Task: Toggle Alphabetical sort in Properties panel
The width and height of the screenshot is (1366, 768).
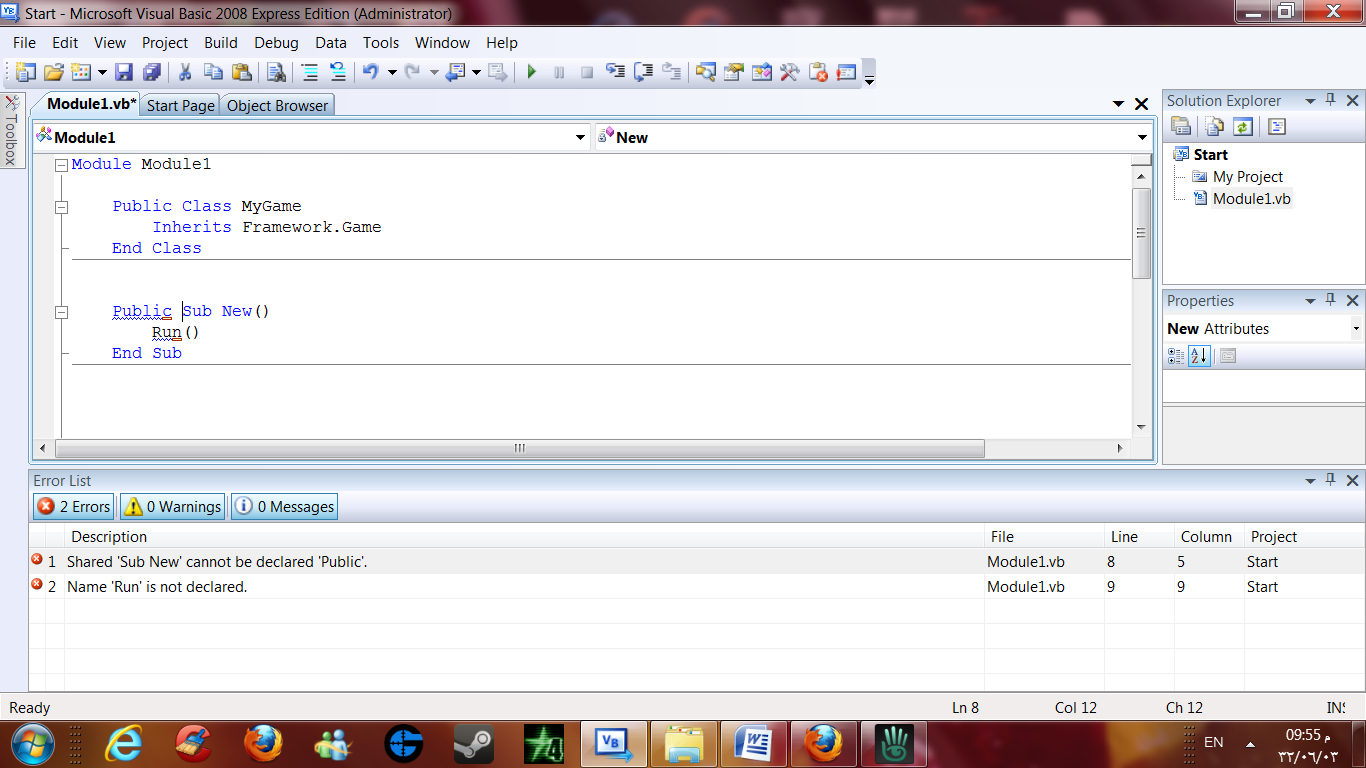Action: (1198, 356)
